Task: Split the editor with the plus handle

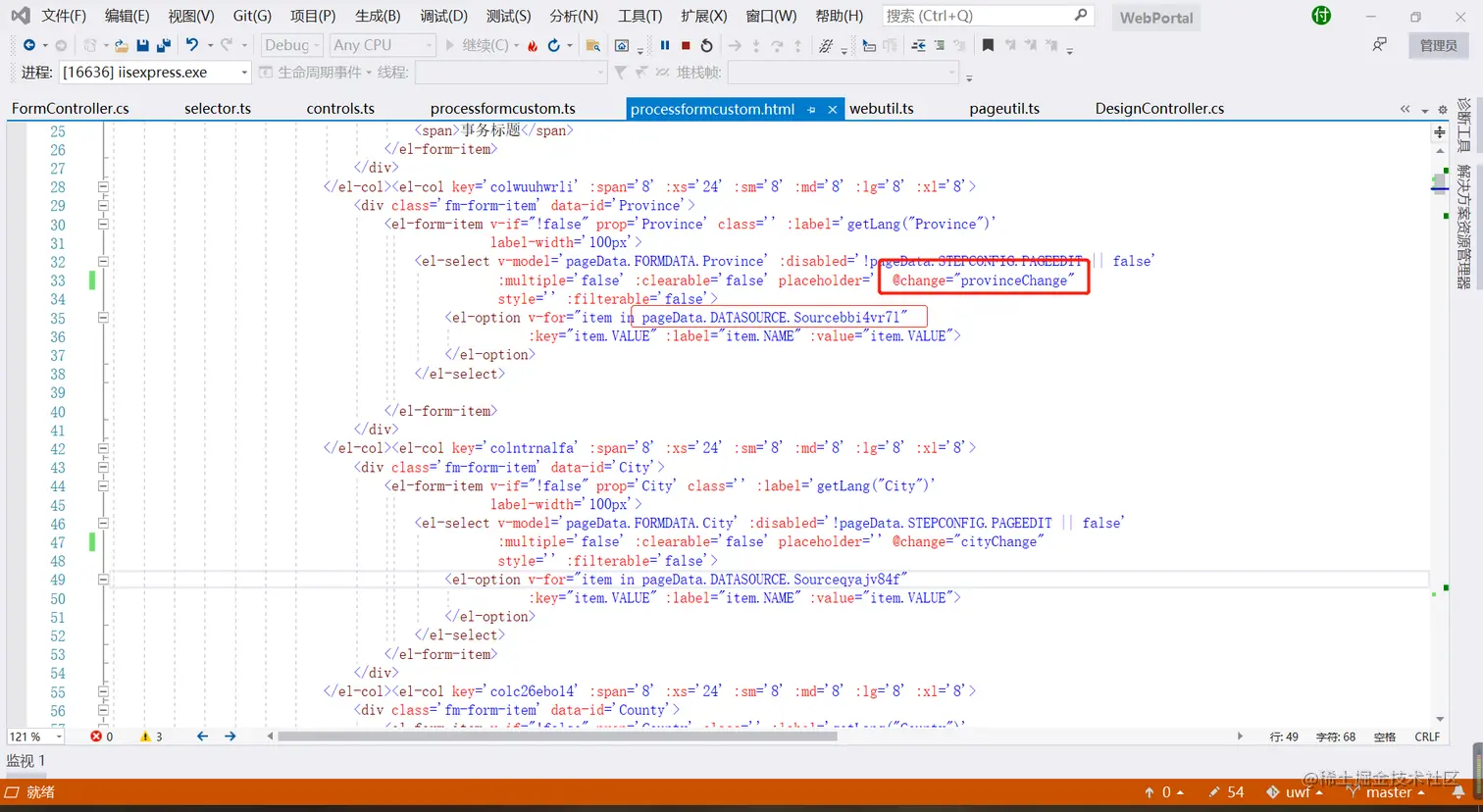Action: [x=1440, y=131]
